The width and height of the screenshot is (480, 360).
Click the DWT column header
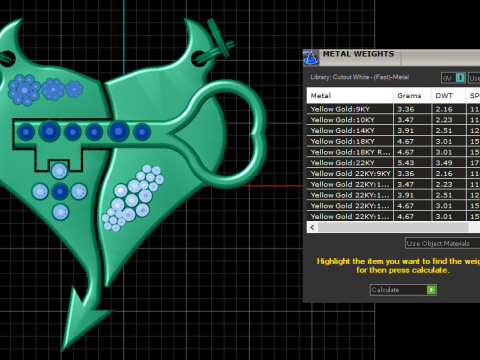pos(448,96)
